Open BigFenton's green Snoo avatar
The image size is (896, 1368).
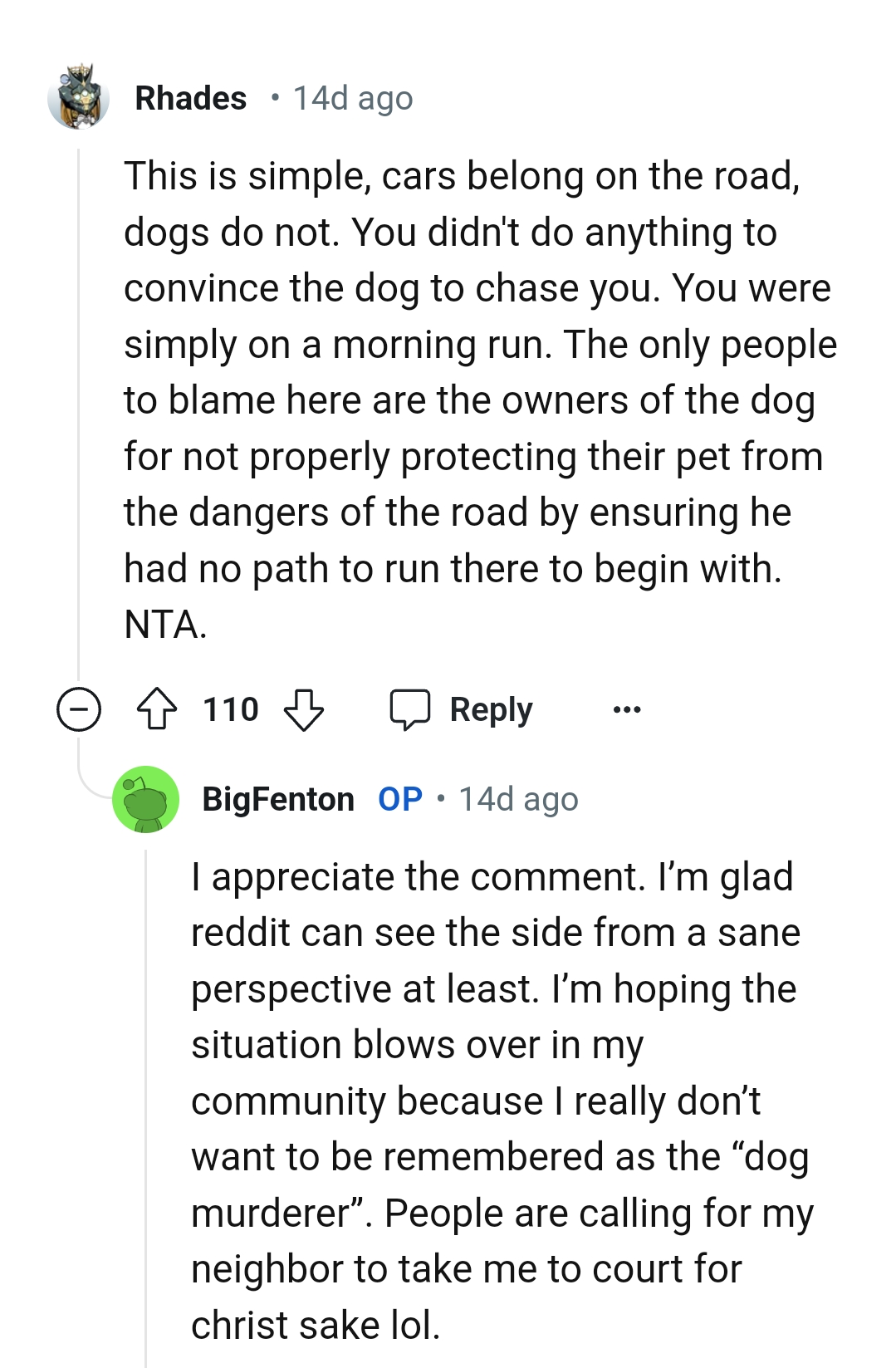[147, 801]
